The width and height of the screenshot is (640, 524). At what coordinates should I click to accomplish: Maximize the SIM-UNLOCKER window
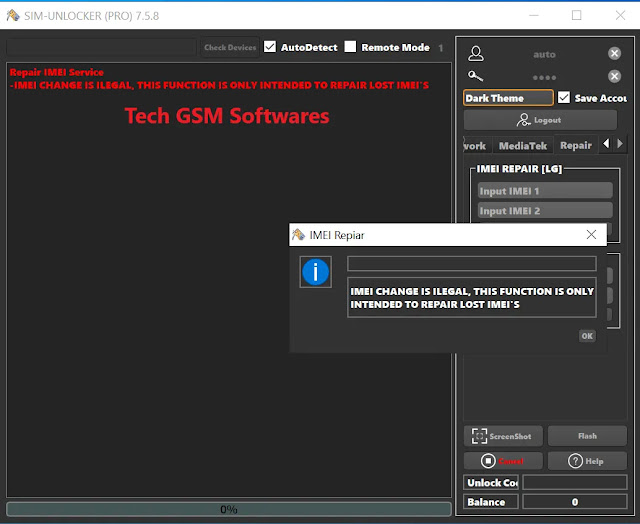pos(576,16)
